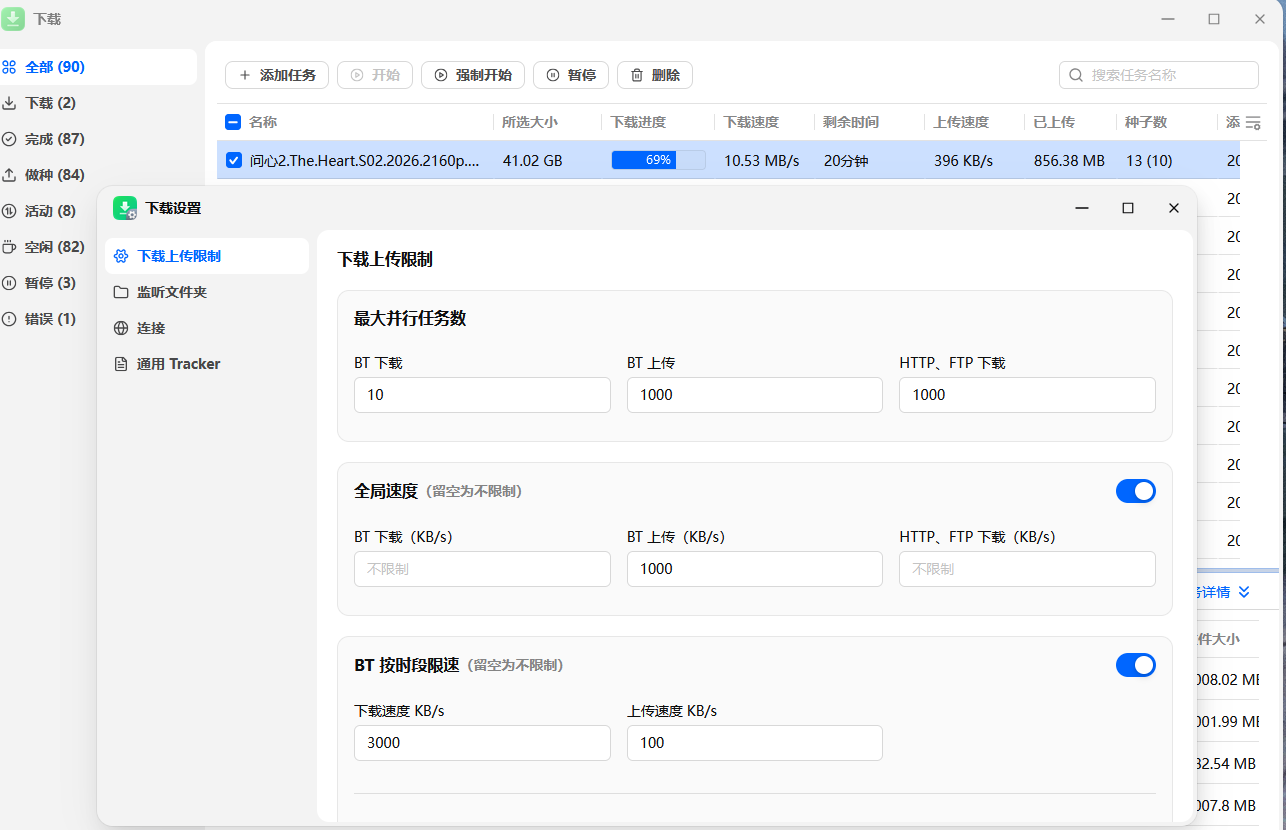Click the 下载进度 column header
This screenshot has height=830, width=1286.
[x=638, y=122]
